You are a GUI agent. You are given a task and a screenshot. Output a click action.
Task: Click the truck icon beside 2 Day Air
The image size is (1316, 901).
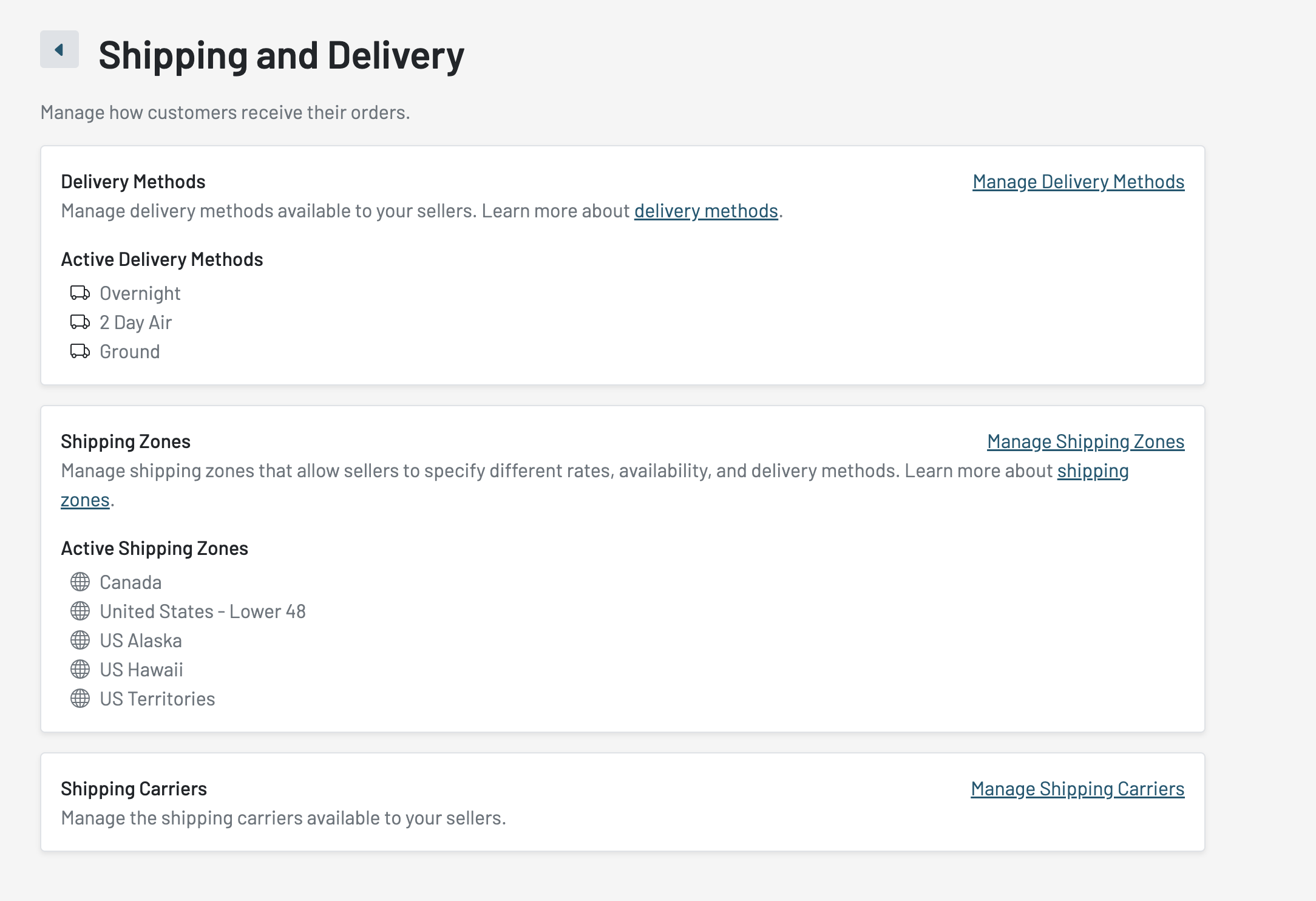pos(80,322)
